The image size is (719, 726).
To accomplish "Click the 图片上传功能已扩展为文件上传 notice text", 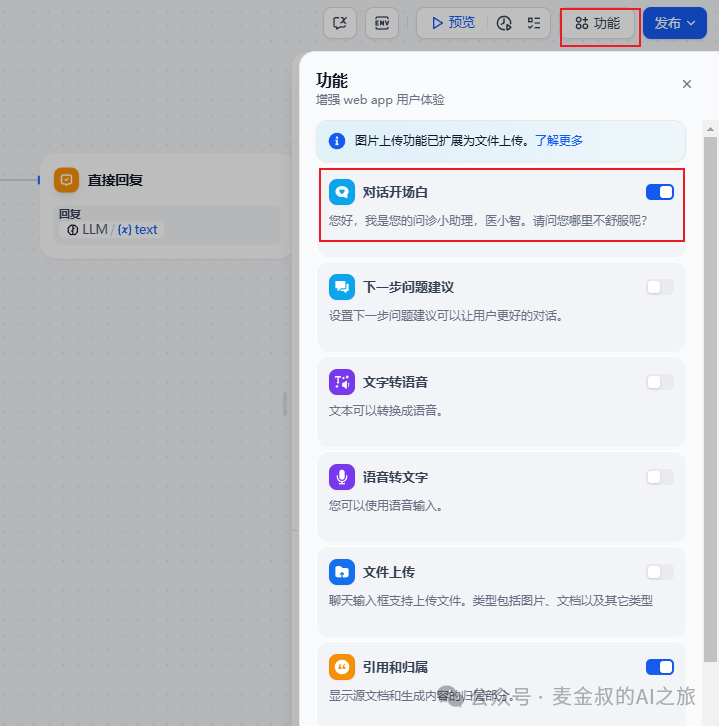I will tap(443, 141).
